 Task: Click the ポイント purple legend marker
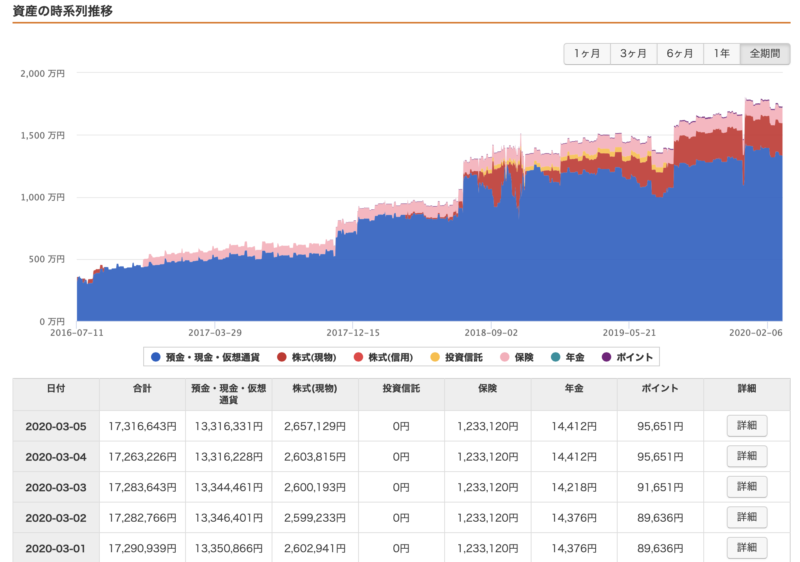(x=604, y=357)
